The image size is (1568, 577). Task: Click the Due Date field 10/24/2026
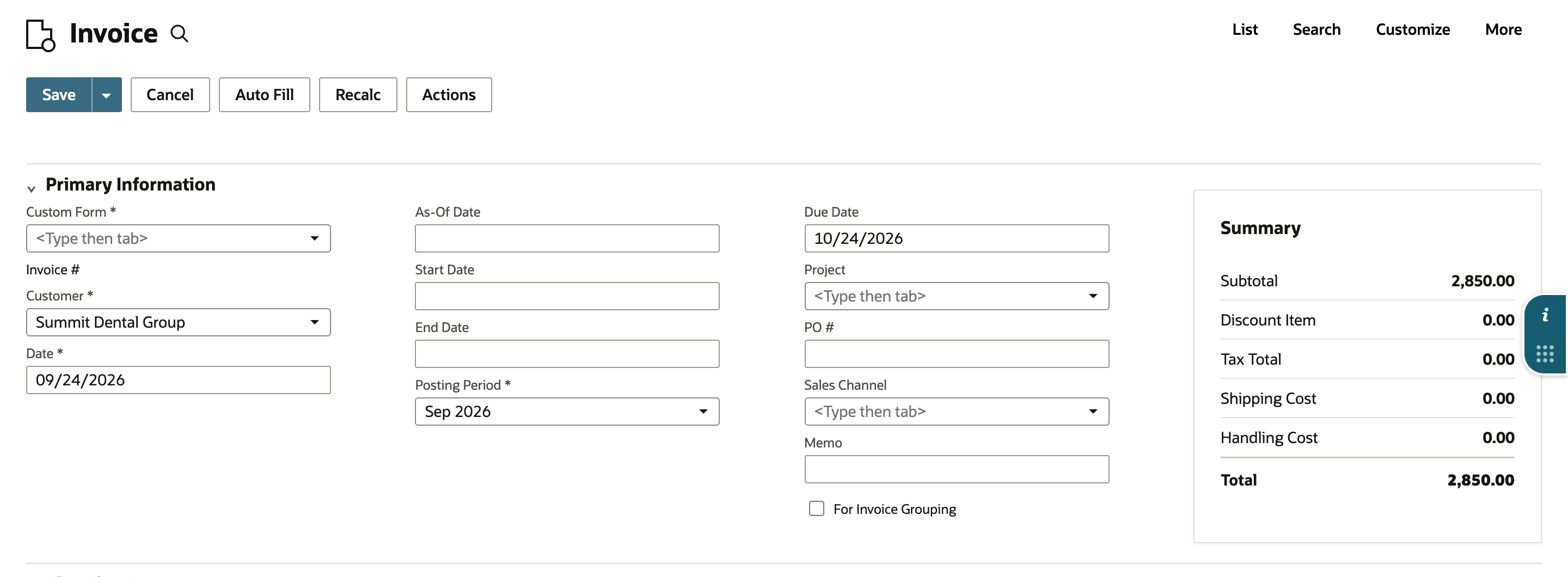(x=956, y=238)
